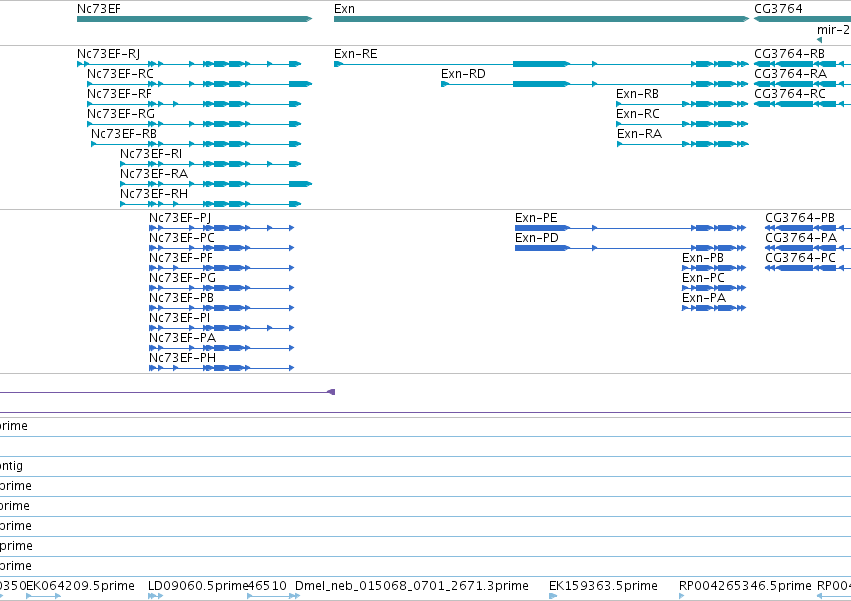Select protein CG3764-PC label

801,258
